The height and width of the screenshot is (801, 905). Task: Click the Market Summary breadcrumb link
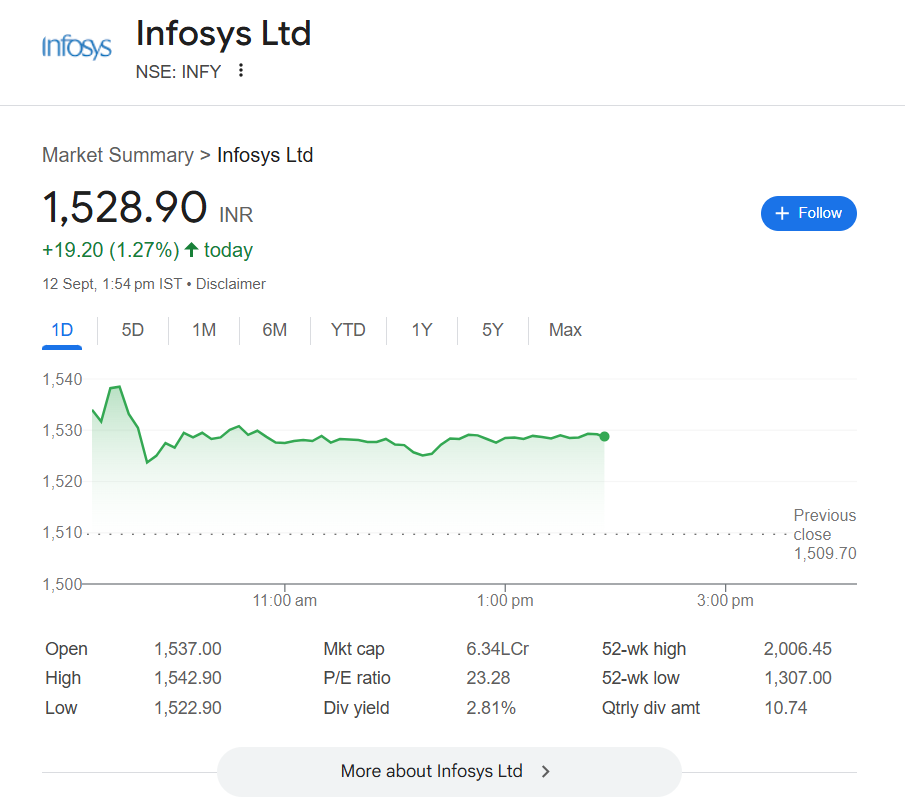117,155
